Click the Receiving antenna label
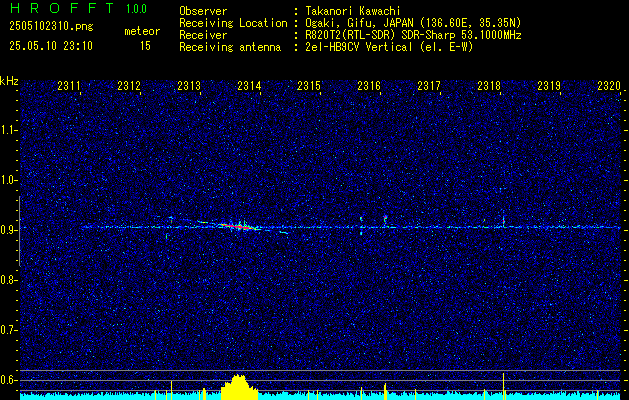 click(x=230, y=47)
